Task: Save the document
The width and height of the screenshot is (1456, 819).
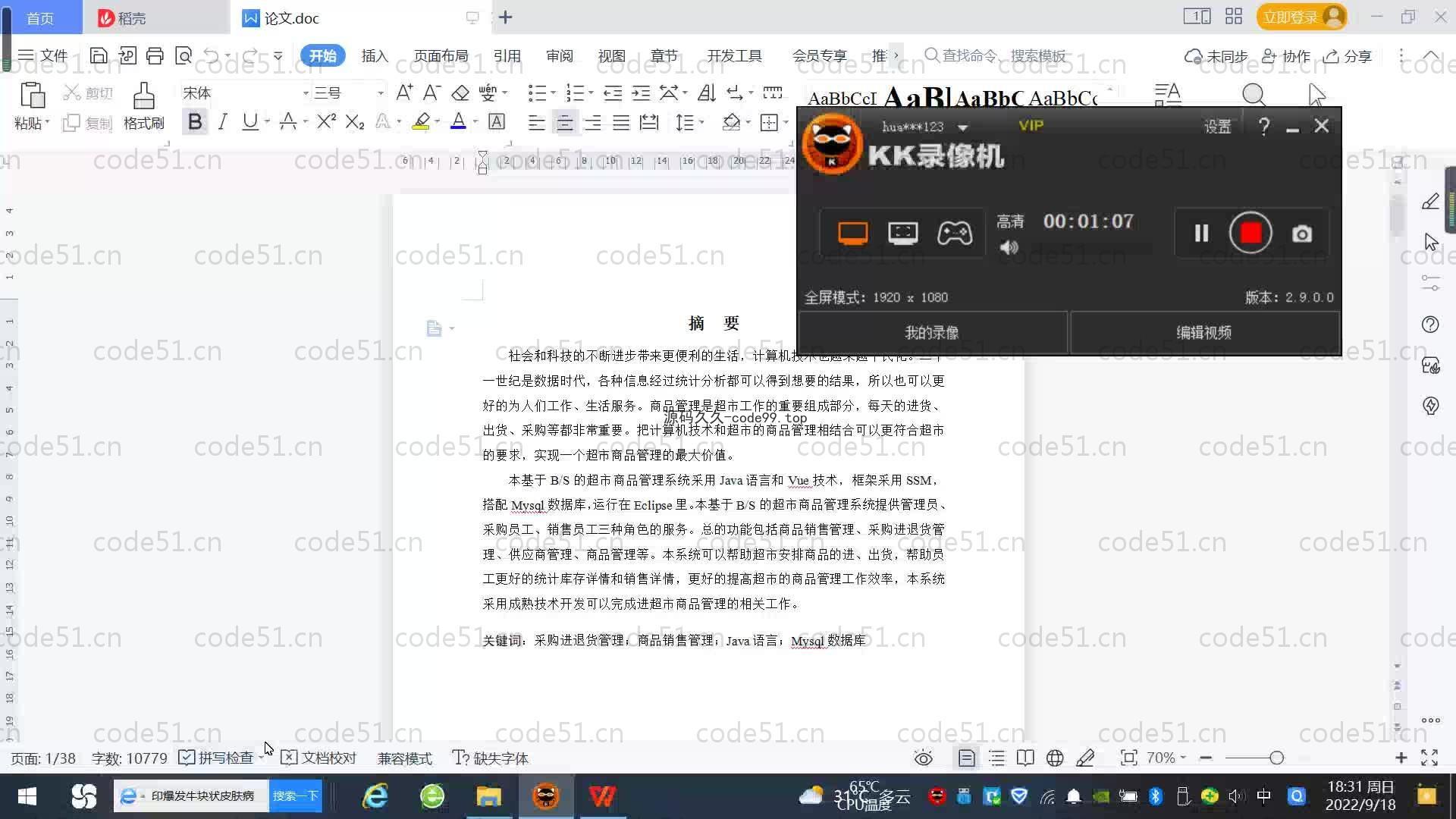Action: coord(98,55)
